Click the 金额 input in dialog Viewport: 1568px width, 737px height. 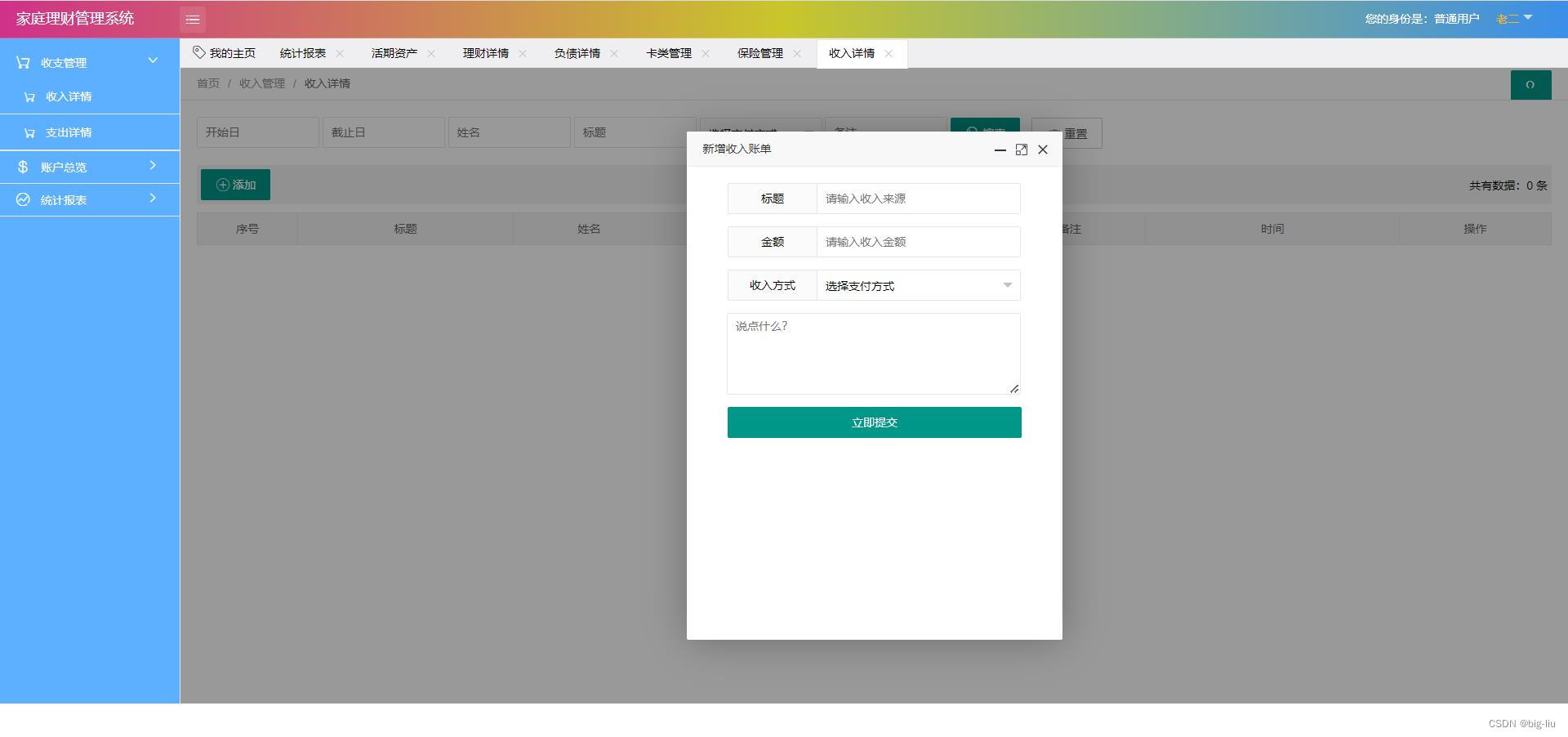(919, 242)
